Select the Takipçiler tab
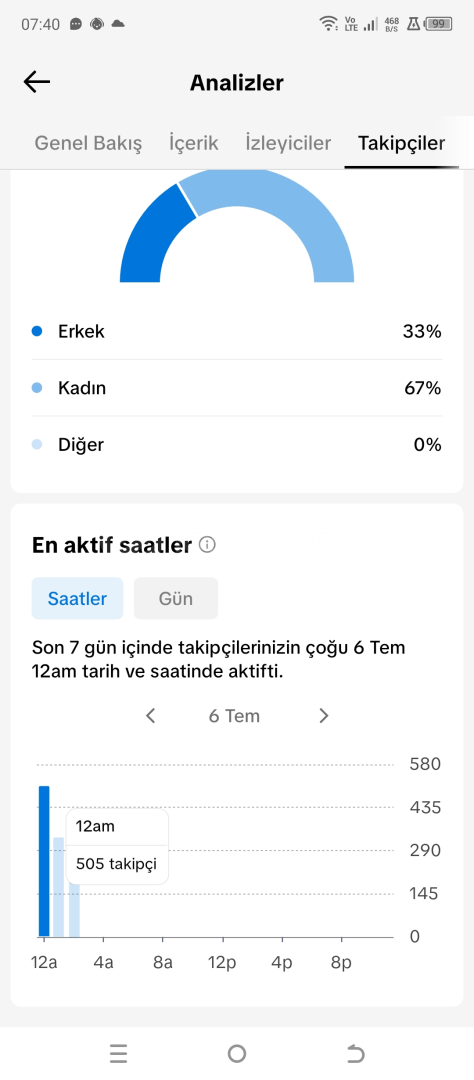 (x=402, y=143)
